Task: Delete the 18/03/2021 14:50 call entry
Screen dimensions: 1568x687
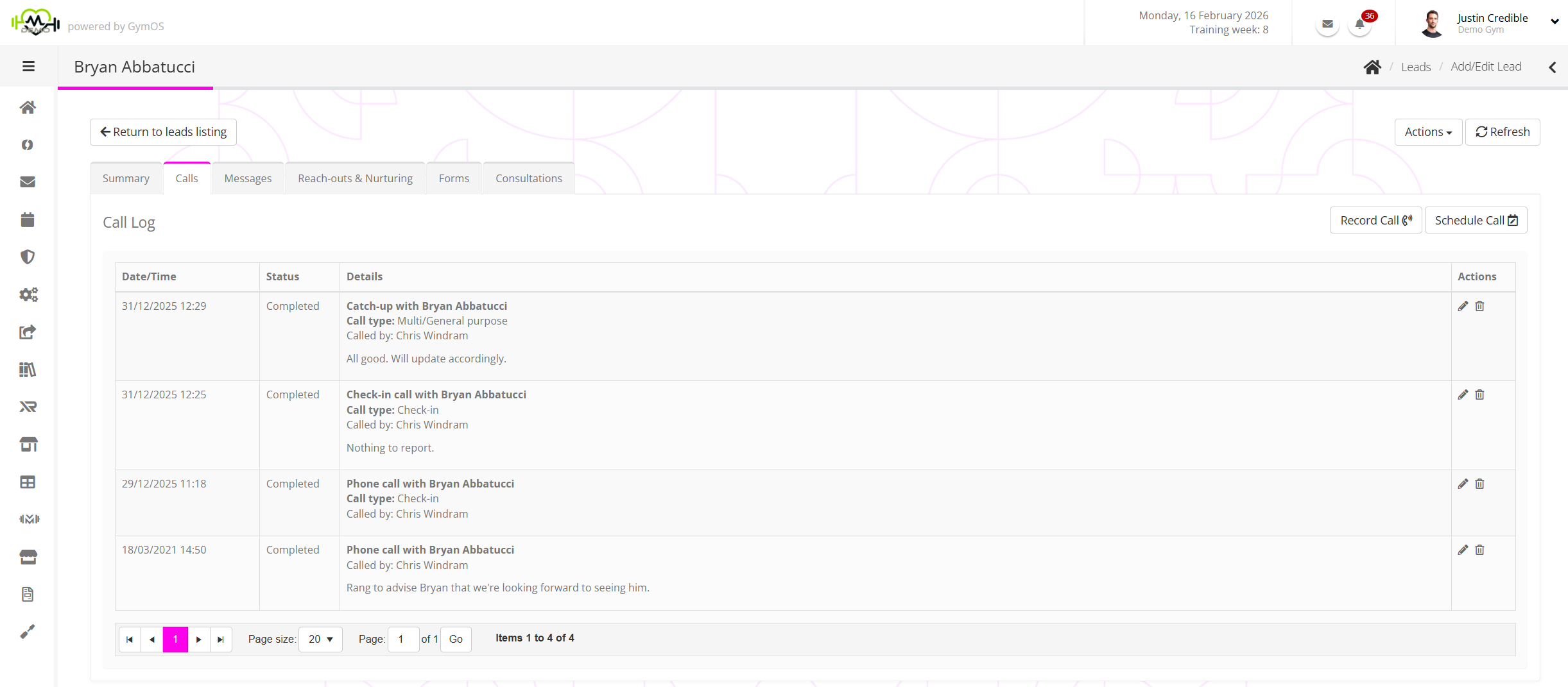Action: click(1479, 550)
